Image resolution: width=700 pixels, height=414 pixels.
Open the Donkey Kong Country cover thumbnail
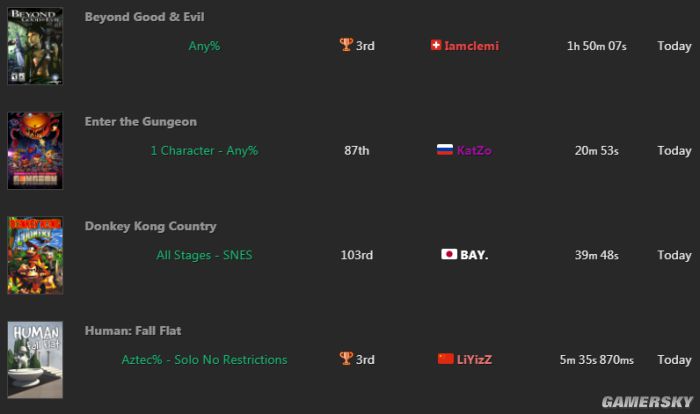click(x=35, y=255)
